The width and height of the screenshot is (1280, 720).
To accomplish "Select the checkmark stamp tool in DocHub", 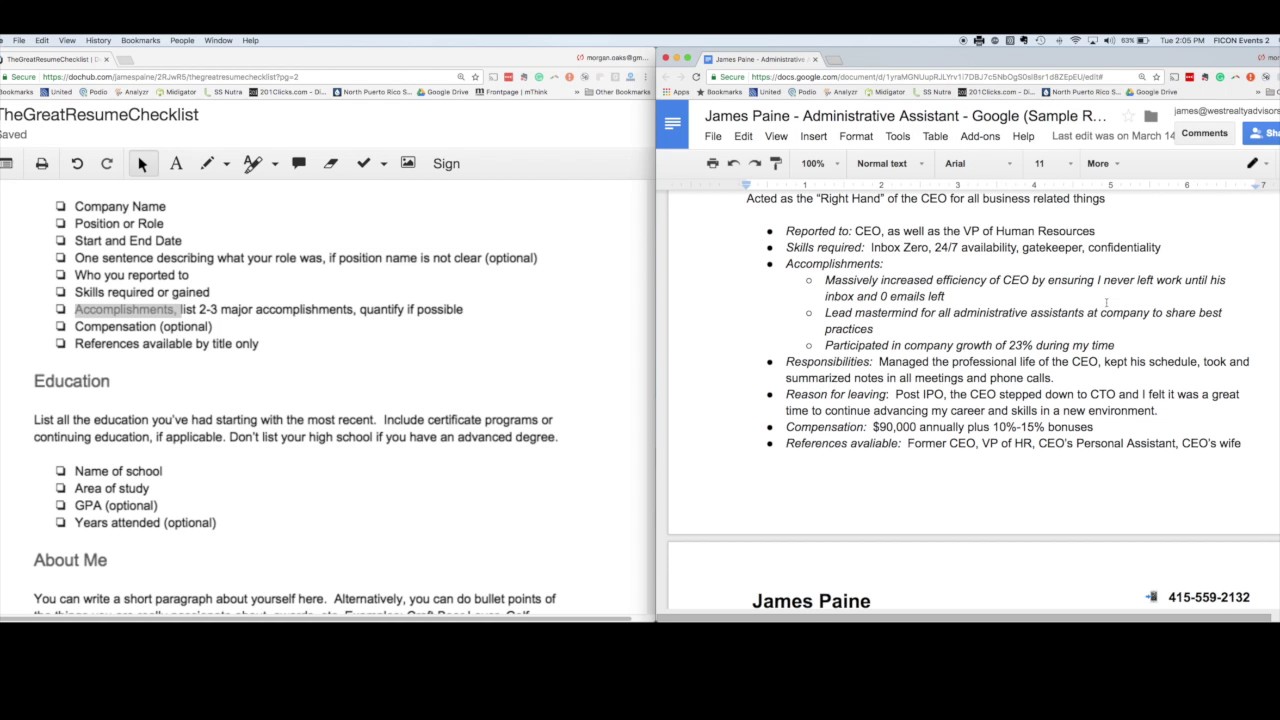I will [x=363, y=164].
